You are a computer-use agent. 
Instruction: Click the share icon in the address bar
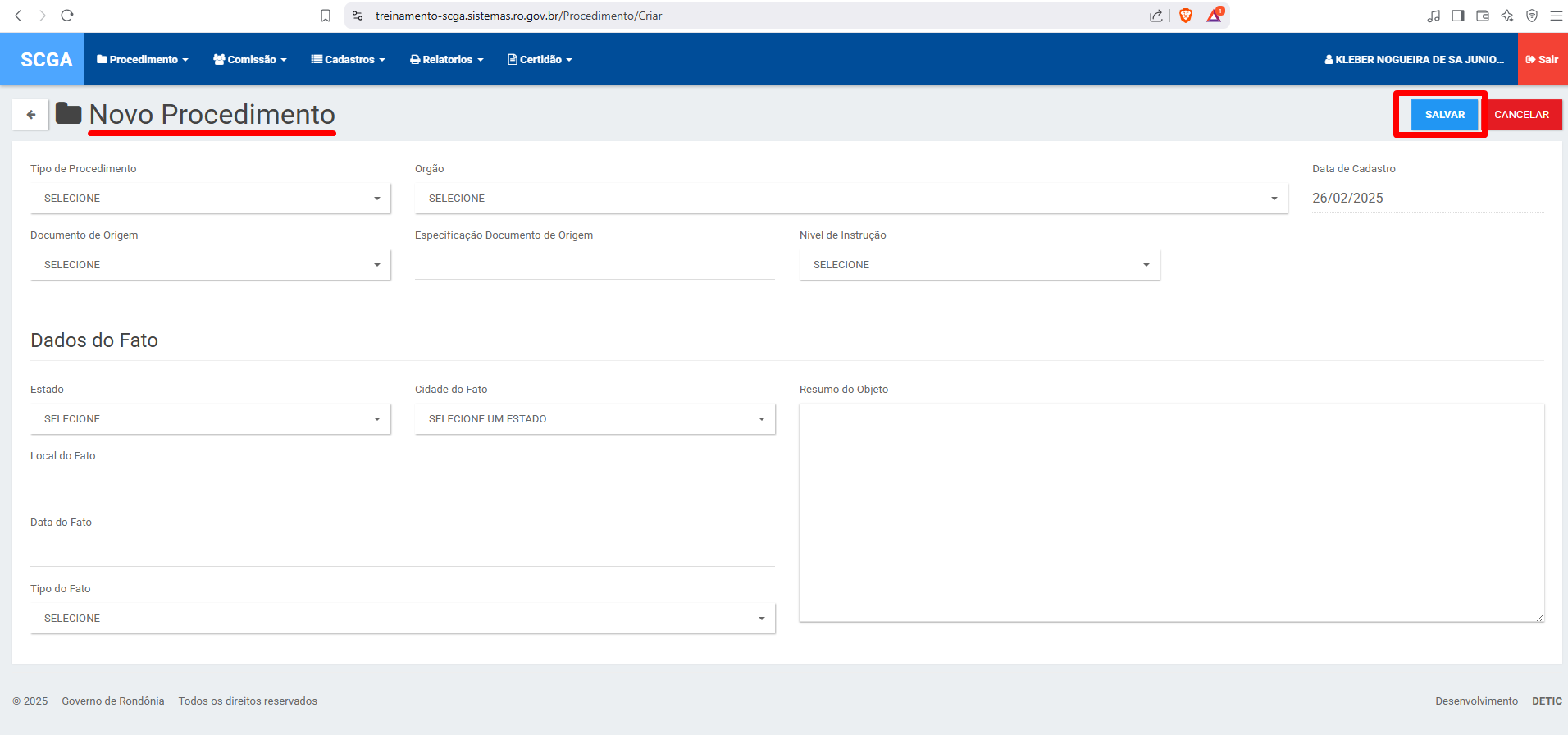point(1156,16)
